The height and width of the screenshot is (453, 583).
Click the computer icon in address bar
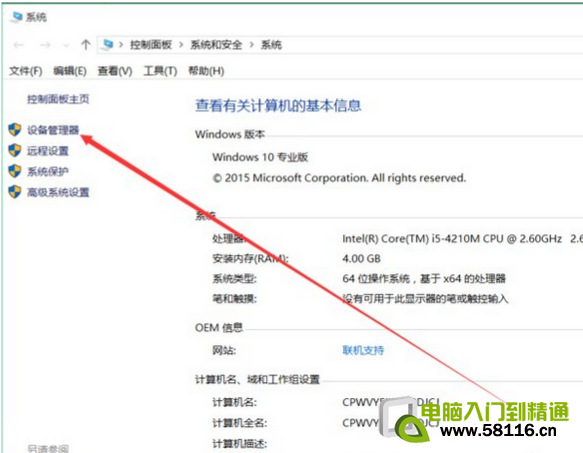coord(108,45)
